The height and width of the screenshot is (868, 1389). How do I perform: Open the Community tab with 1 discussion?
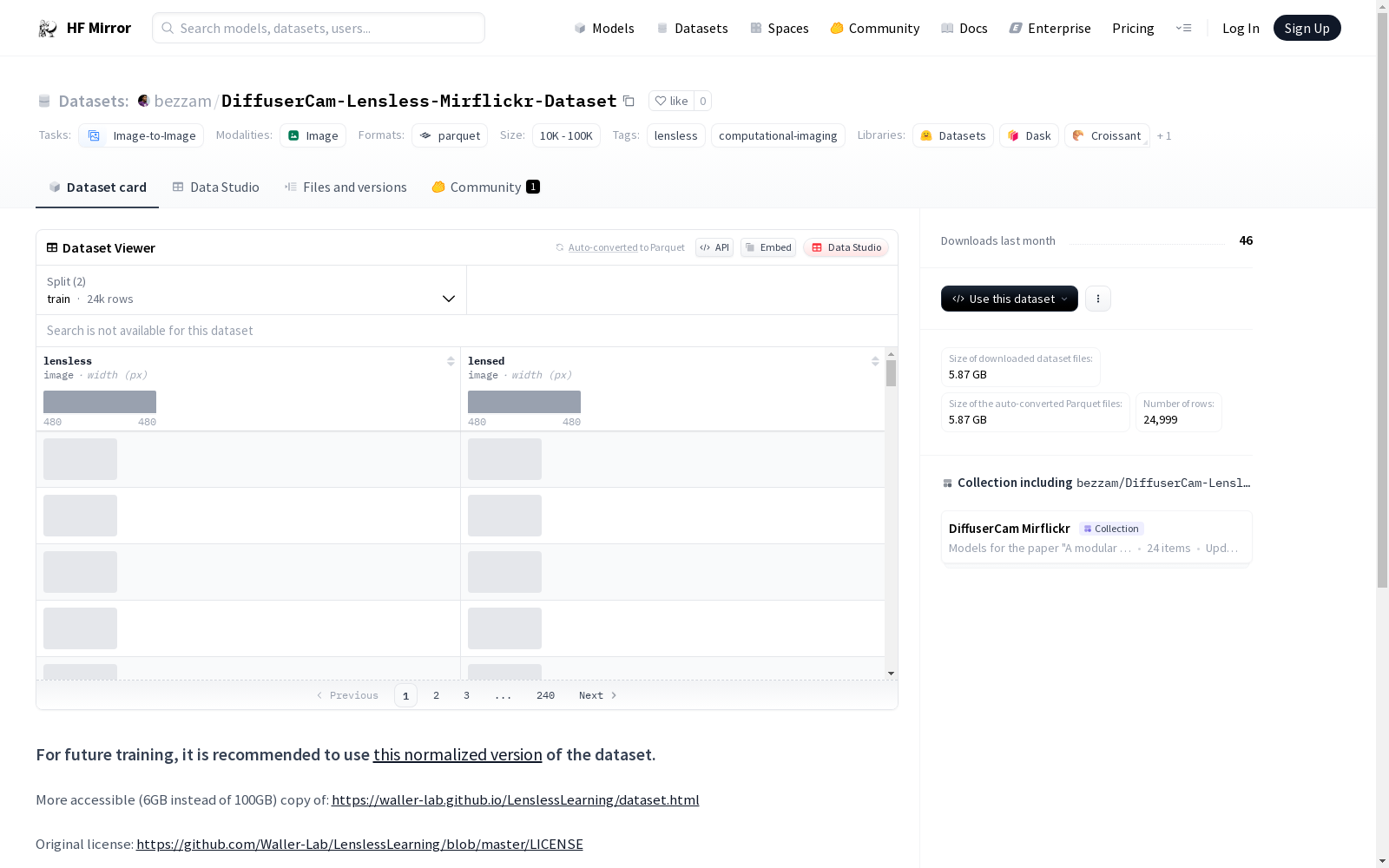pyautogui.click(x=485, y=187)
